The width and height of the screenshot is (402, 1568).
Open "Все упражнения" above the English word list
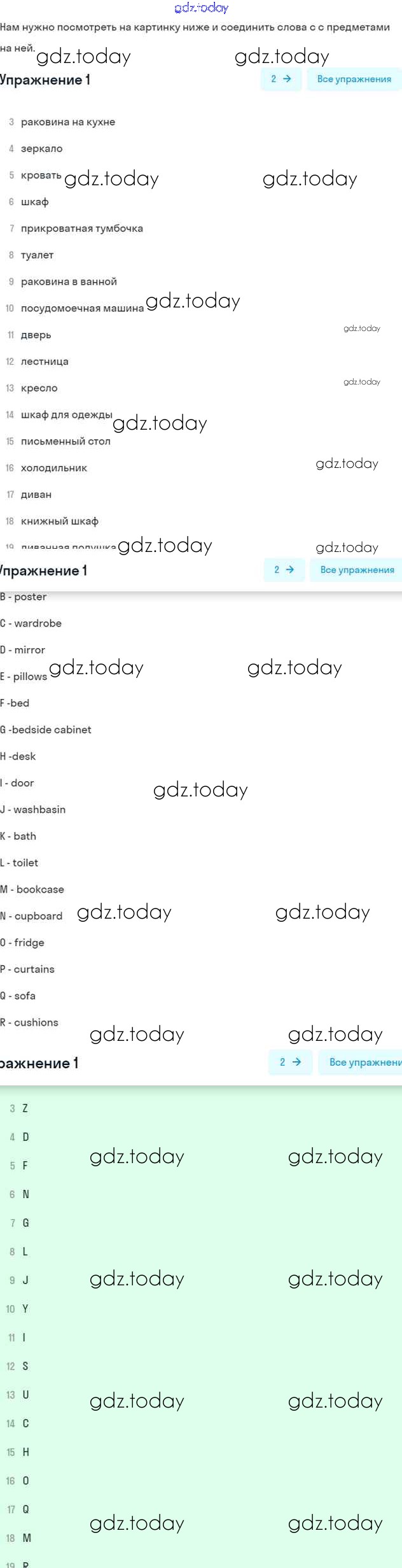357,570
